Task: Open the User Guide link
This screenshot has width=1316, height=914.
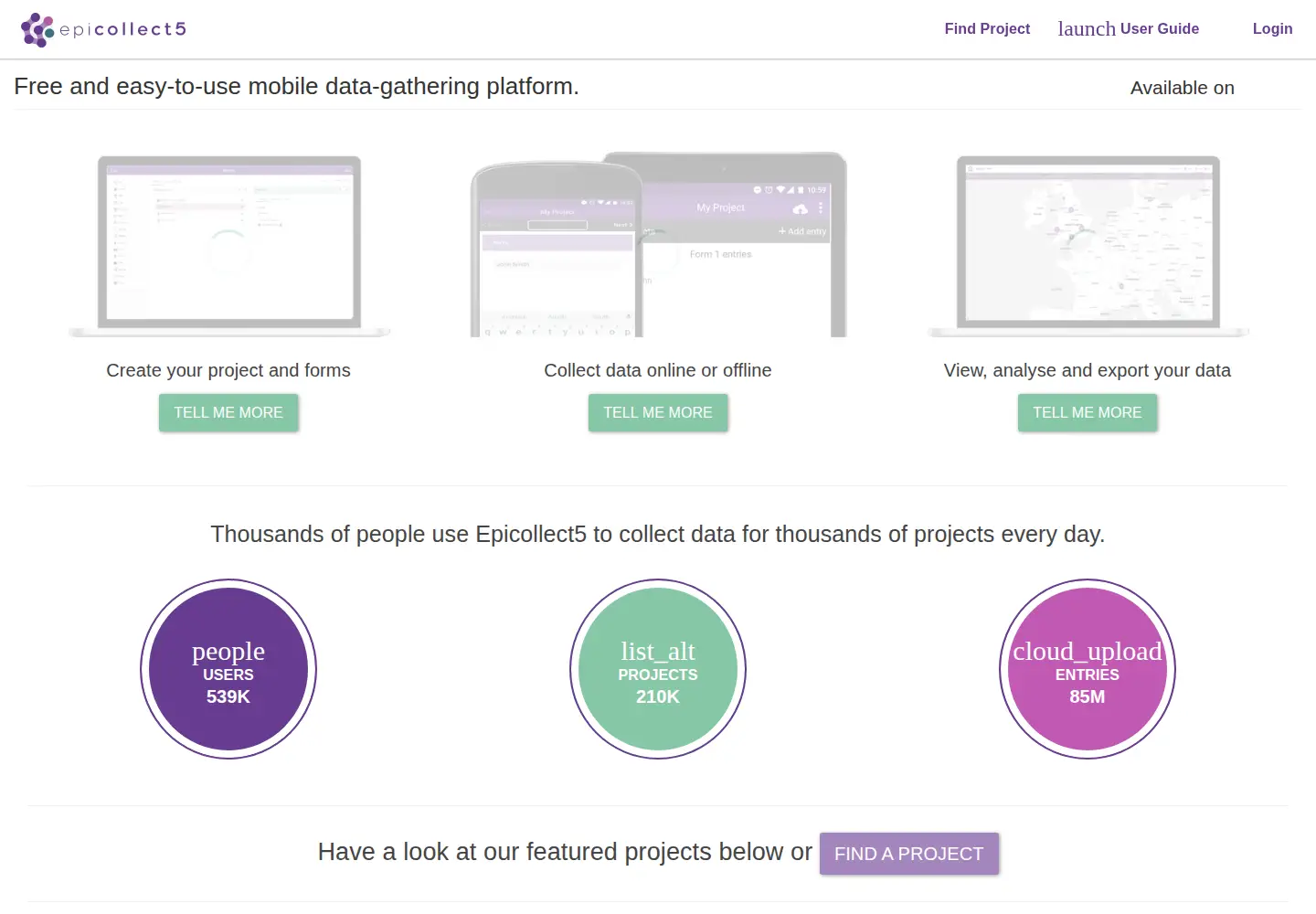Action: (x=1160, y=29)
